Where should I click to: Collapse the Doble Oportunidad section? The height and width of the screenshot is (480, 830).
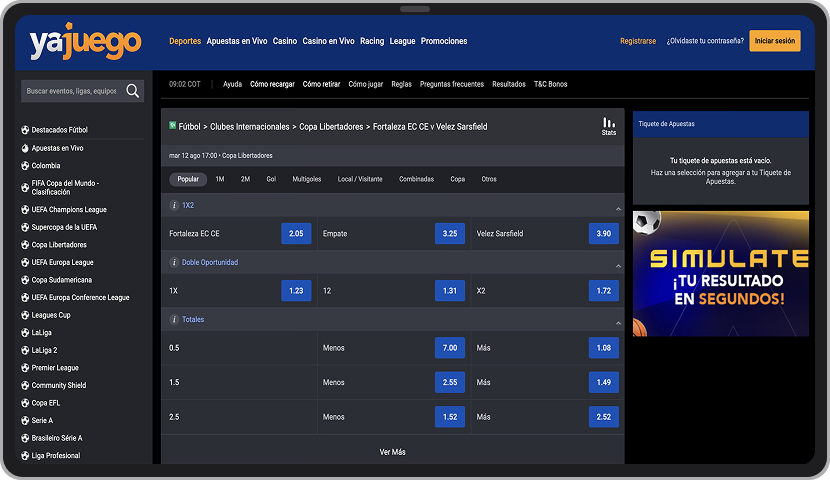point(618,266)
